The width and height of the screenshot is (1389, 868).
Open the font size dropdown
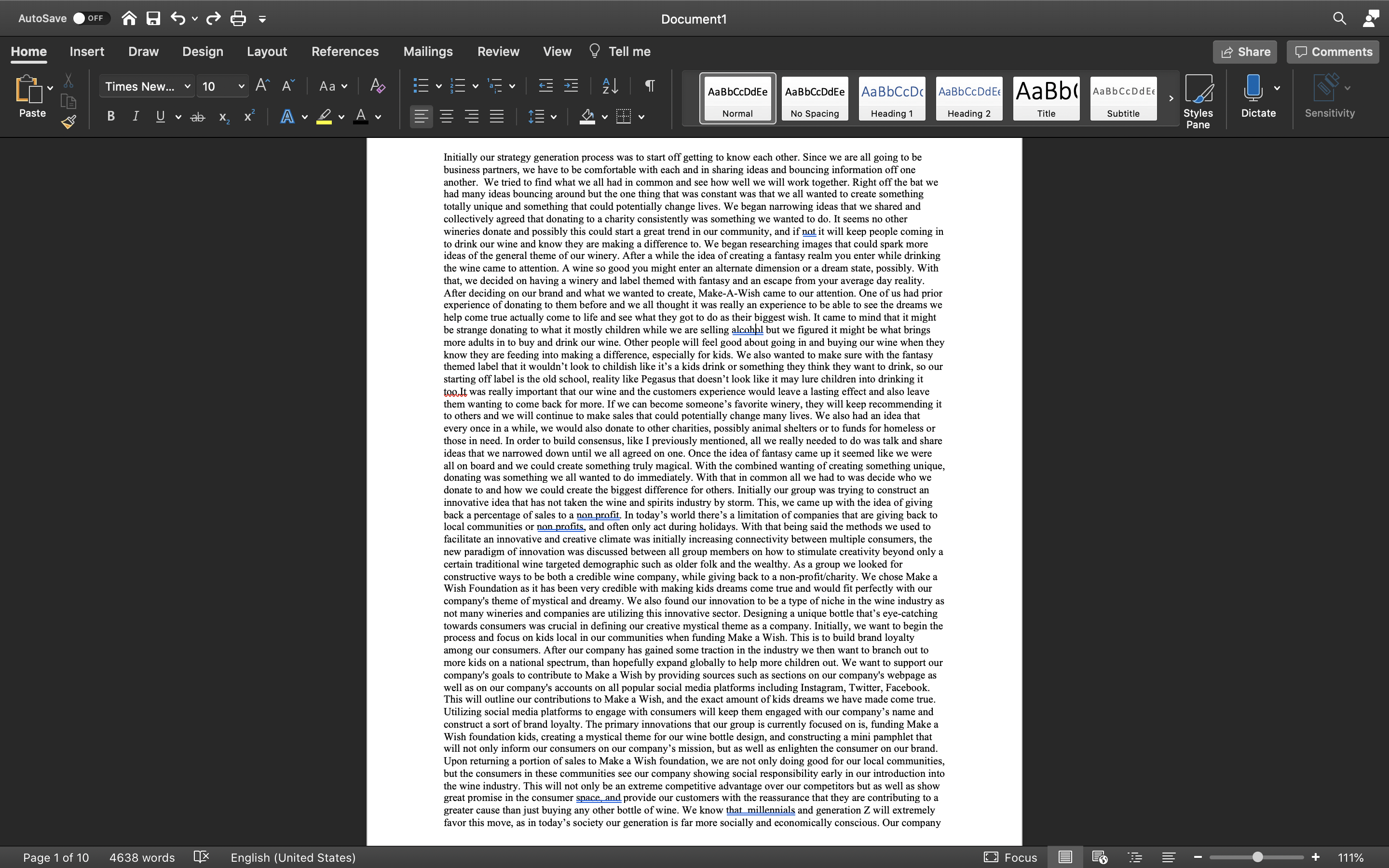(241, 86)
